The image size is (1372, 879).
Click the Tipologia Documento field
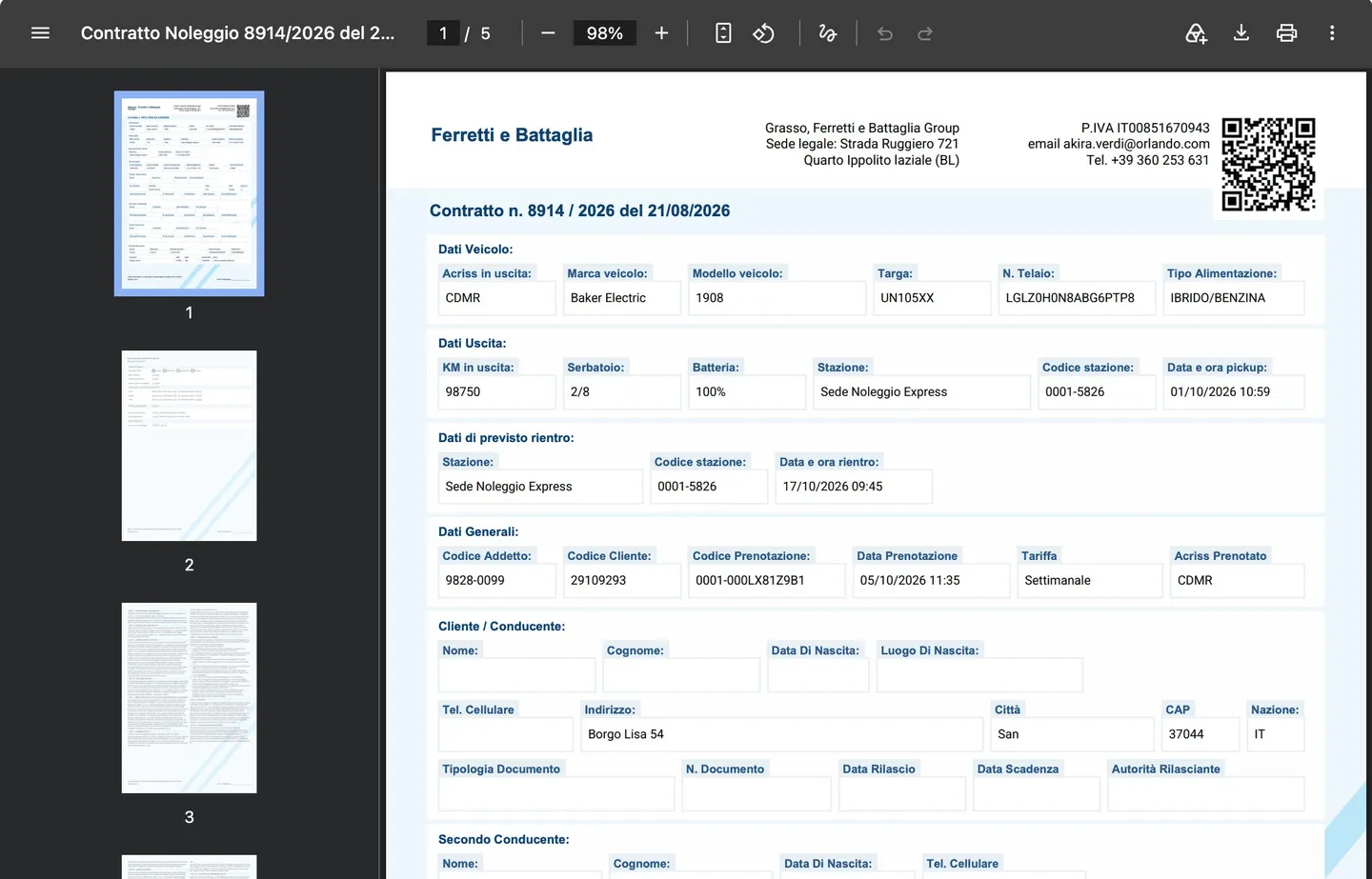(556, 793)
